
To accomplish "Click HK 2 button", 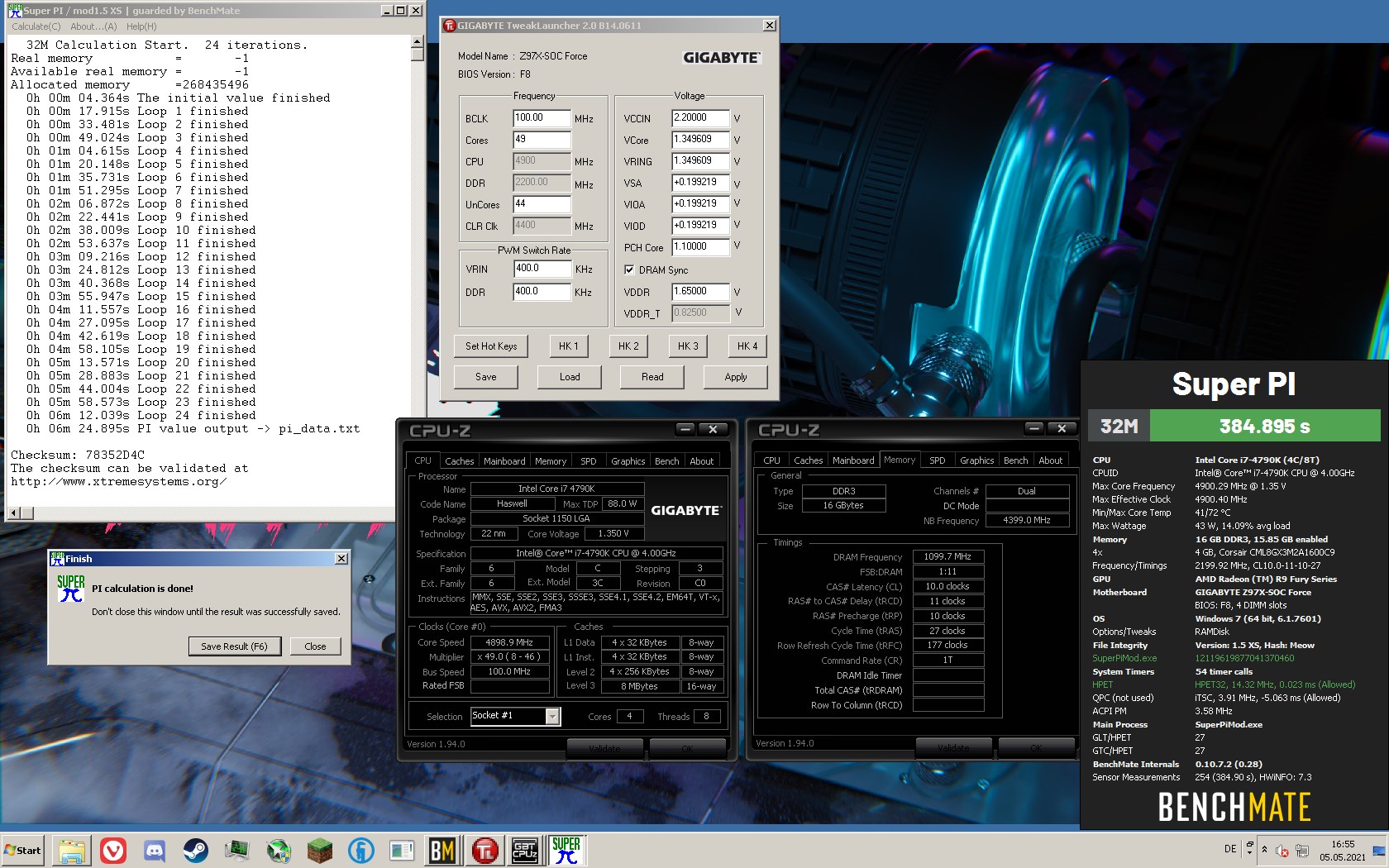I will pos(628,346).
